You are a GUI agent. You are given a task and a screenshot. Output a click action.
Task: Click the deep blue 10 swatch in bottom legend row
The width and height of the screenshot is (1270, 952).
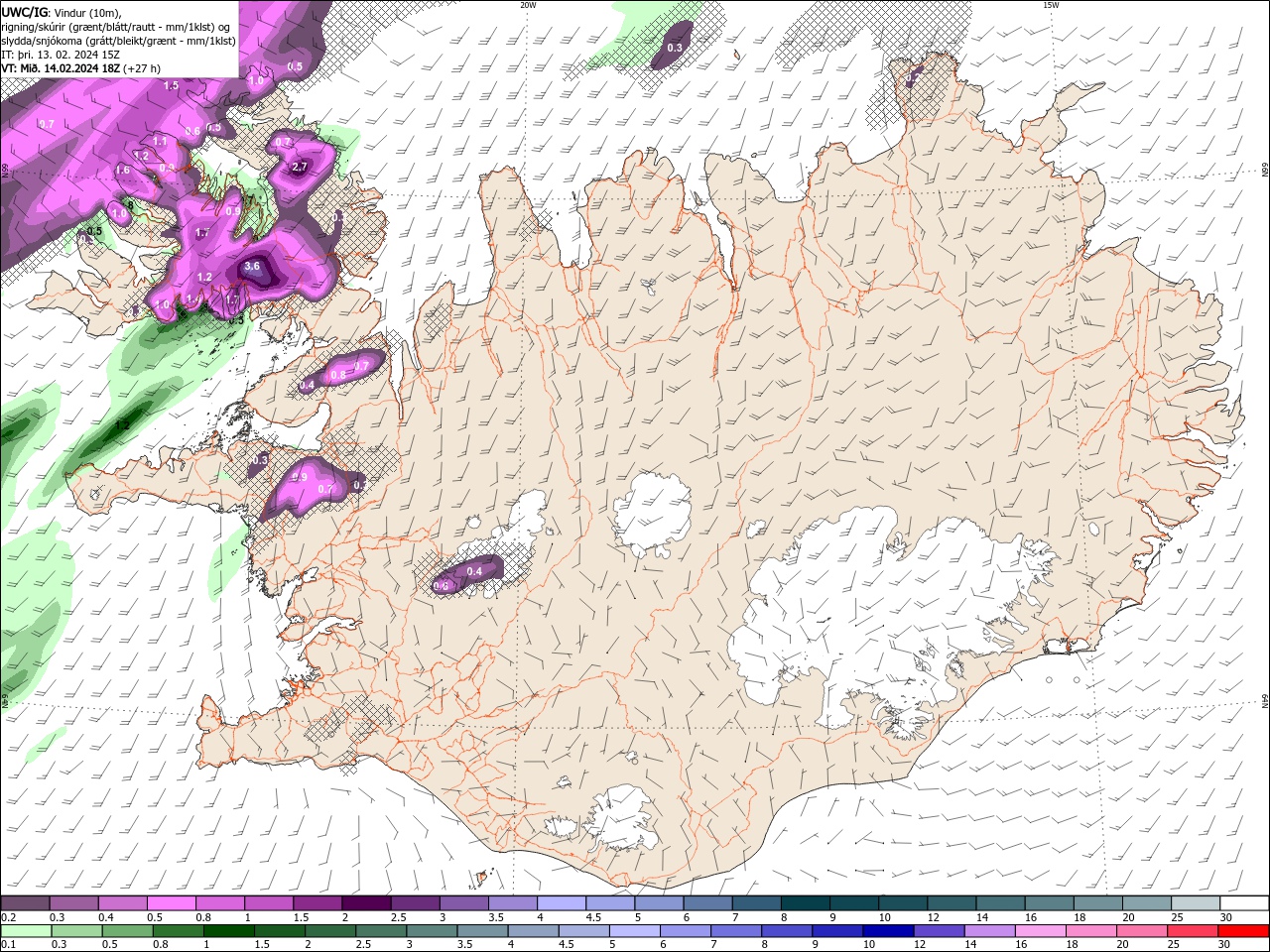pyautogui.click(x=888, y=930)
